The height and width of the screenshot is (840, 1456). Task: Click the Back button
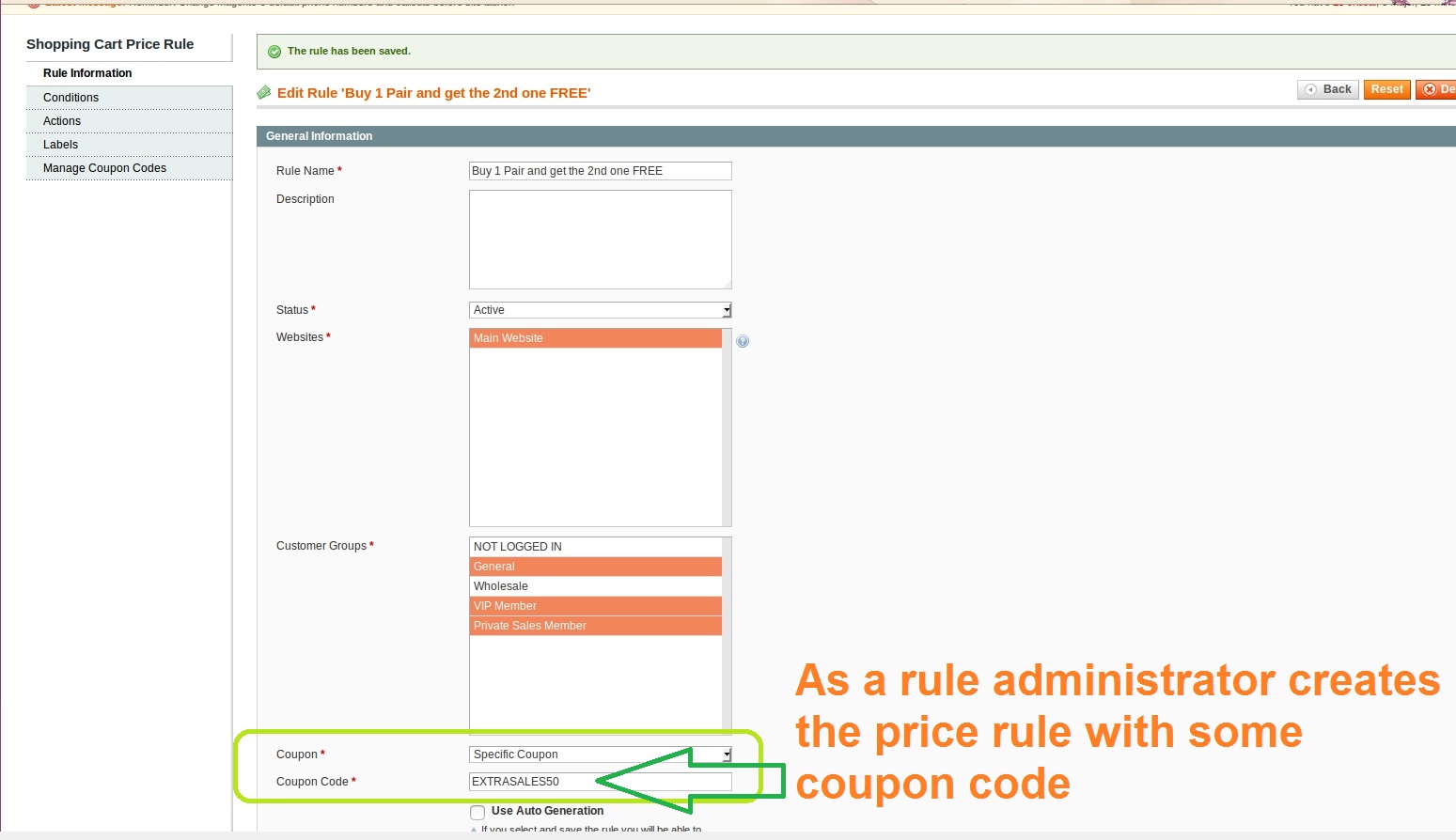pos(1328,89)
